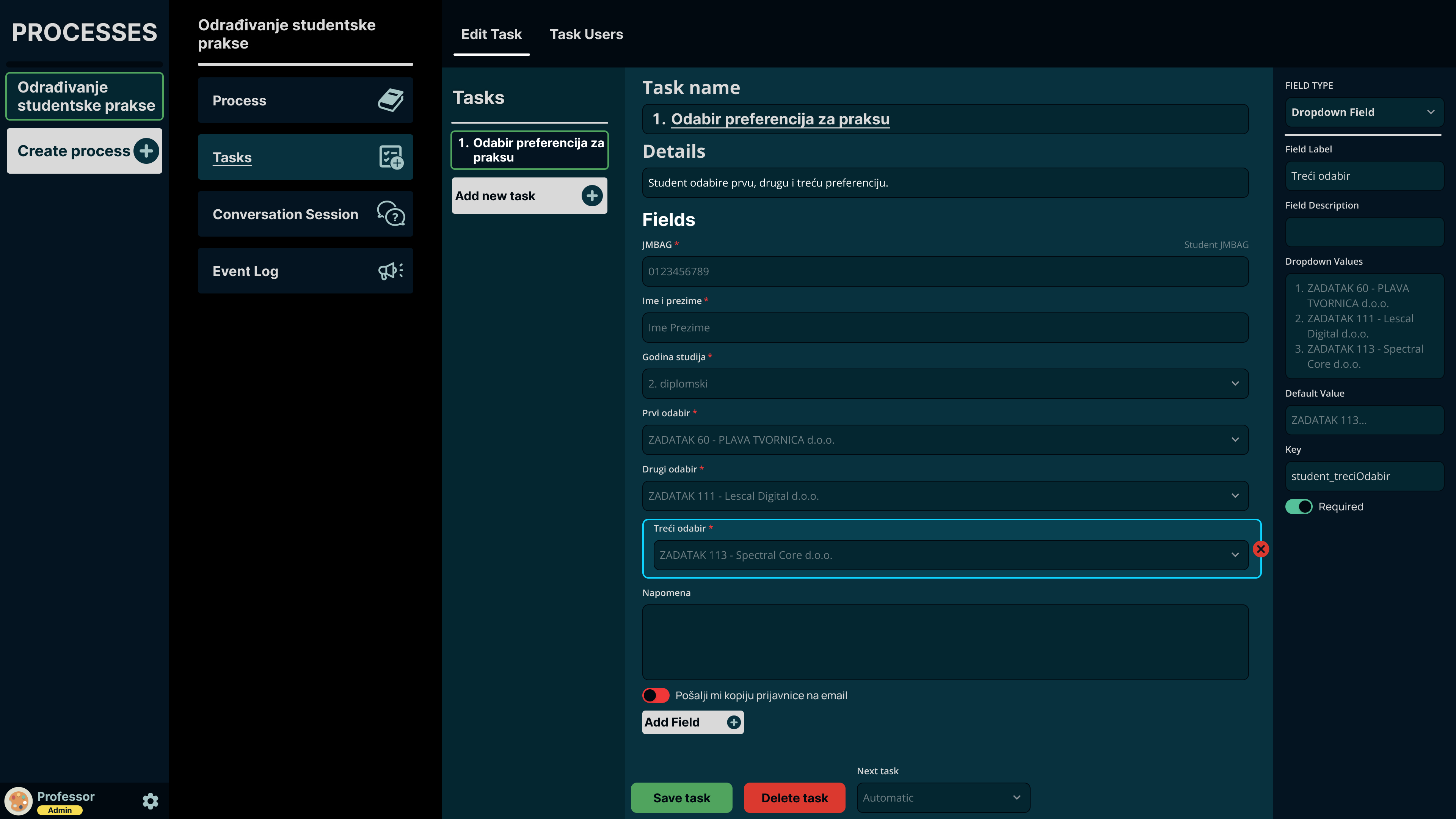The height and width of the screenshot is (819, 1456).
Task: Select the Edit Task tab
Action: (x=491, y=35)
